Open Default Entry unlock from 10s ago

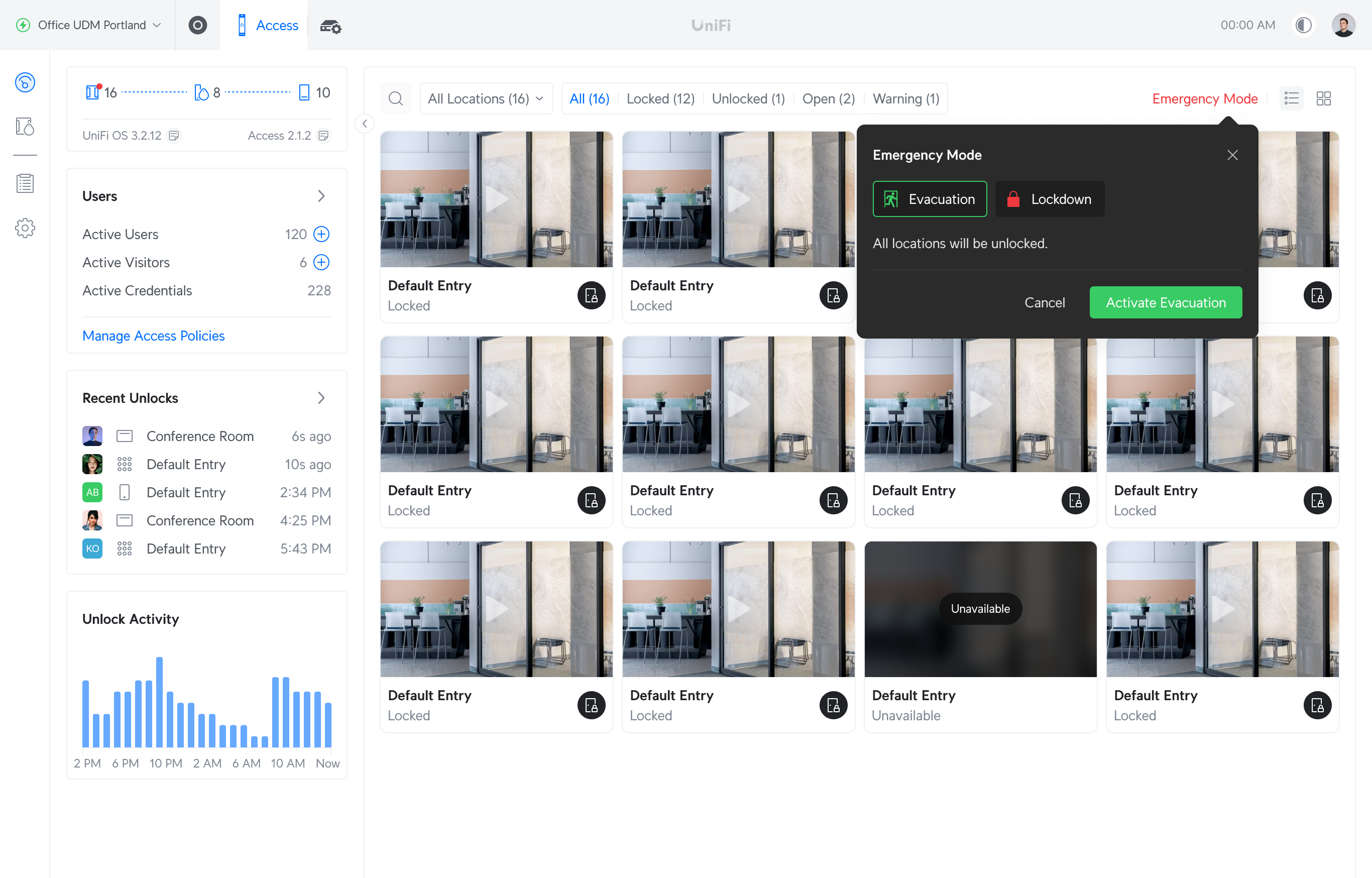pos(206,464)
